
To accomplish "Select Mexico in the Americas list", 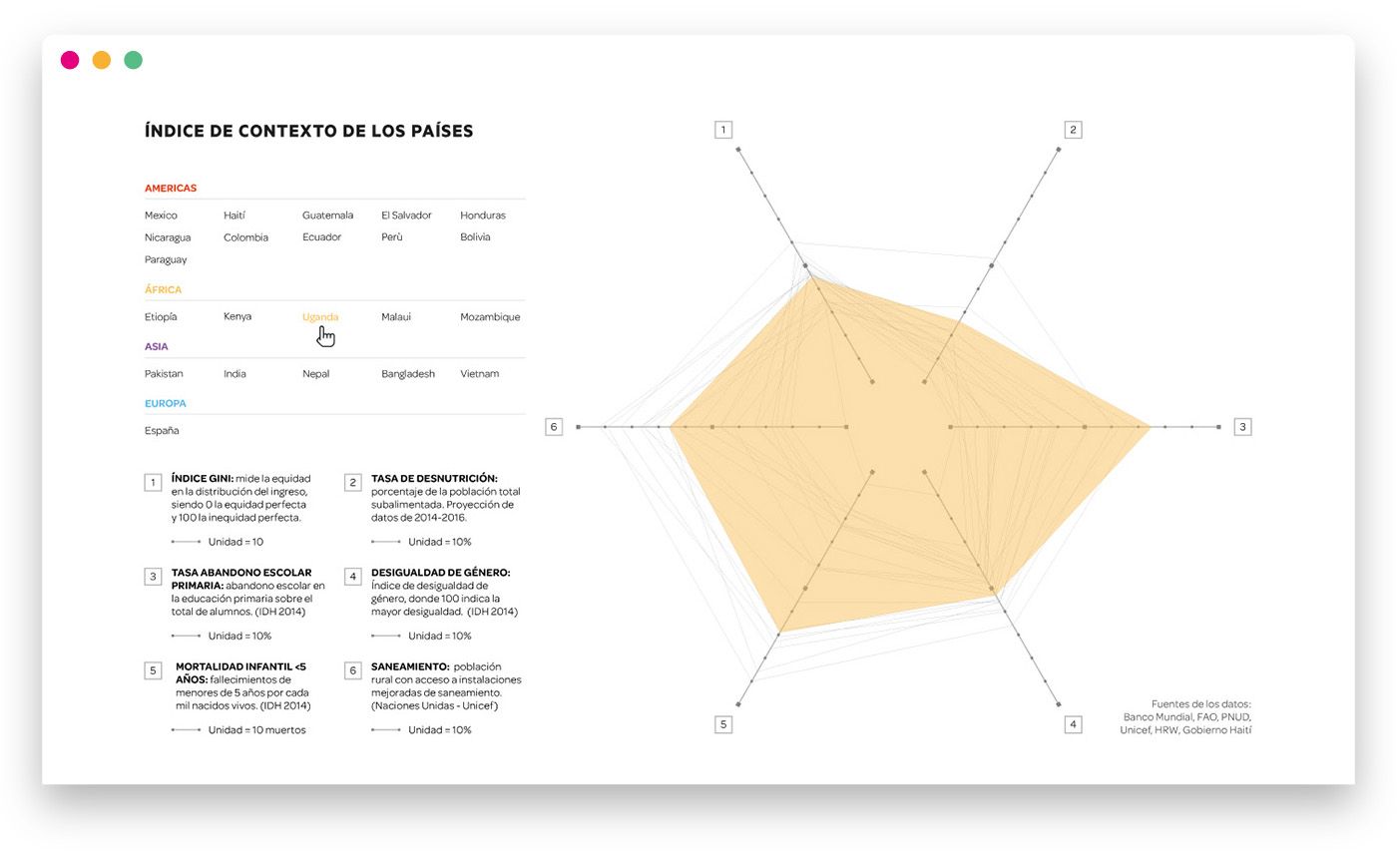I will [x=161, y=216].
